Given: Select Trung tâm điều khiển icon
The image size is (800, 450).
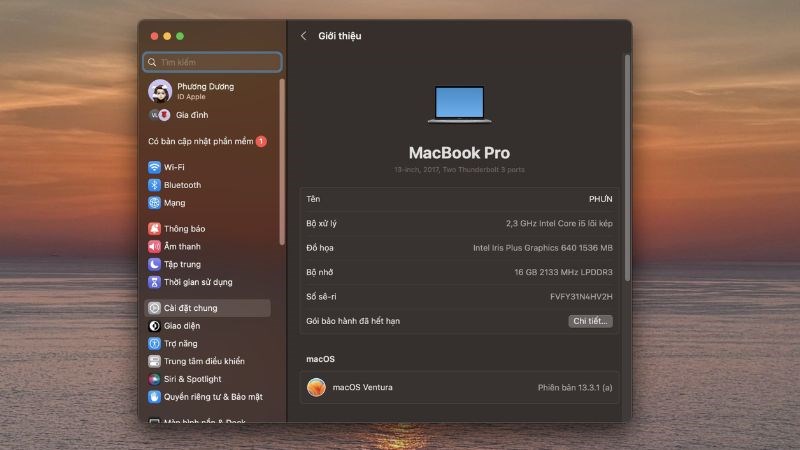Looking at the screenshot, I should [154, 361].
